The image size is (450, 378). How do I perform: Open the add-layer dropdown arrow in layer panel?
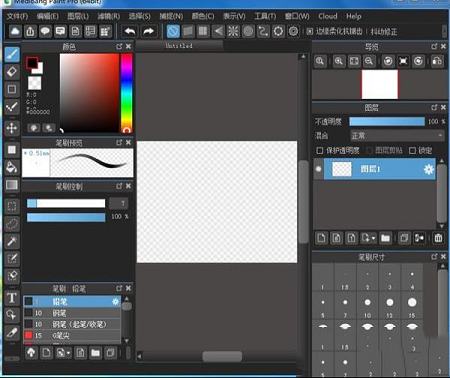373,238
